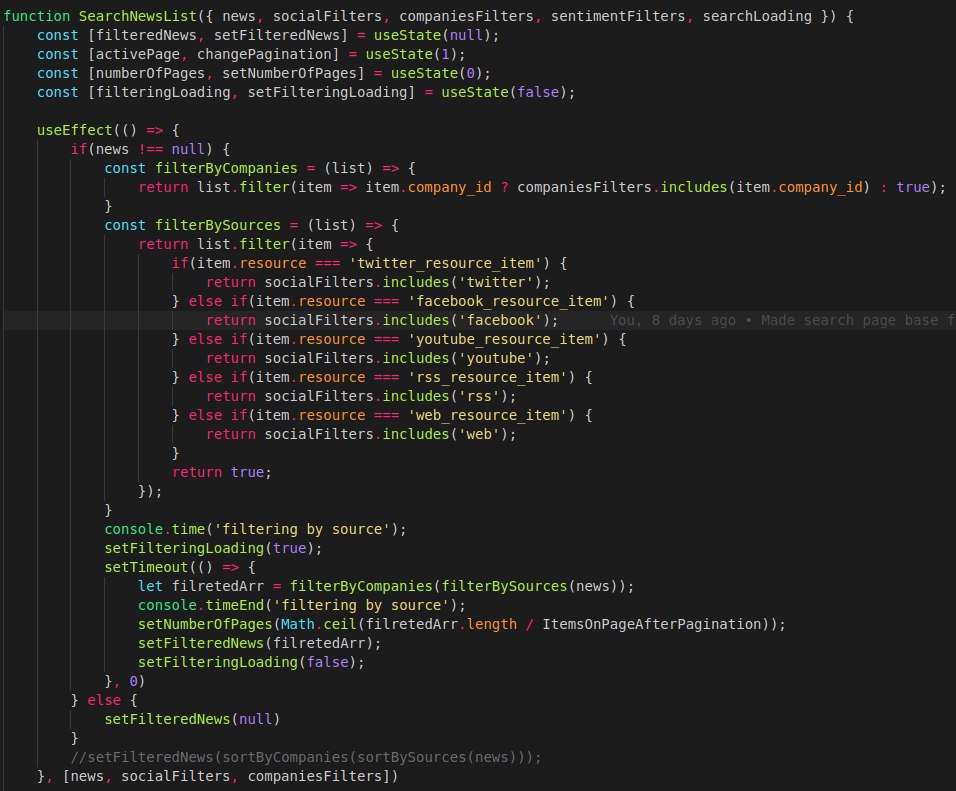Click the filterBySources constant declaration
The height and width of the screenshot is (791, 956).
[x=218, y=225]
